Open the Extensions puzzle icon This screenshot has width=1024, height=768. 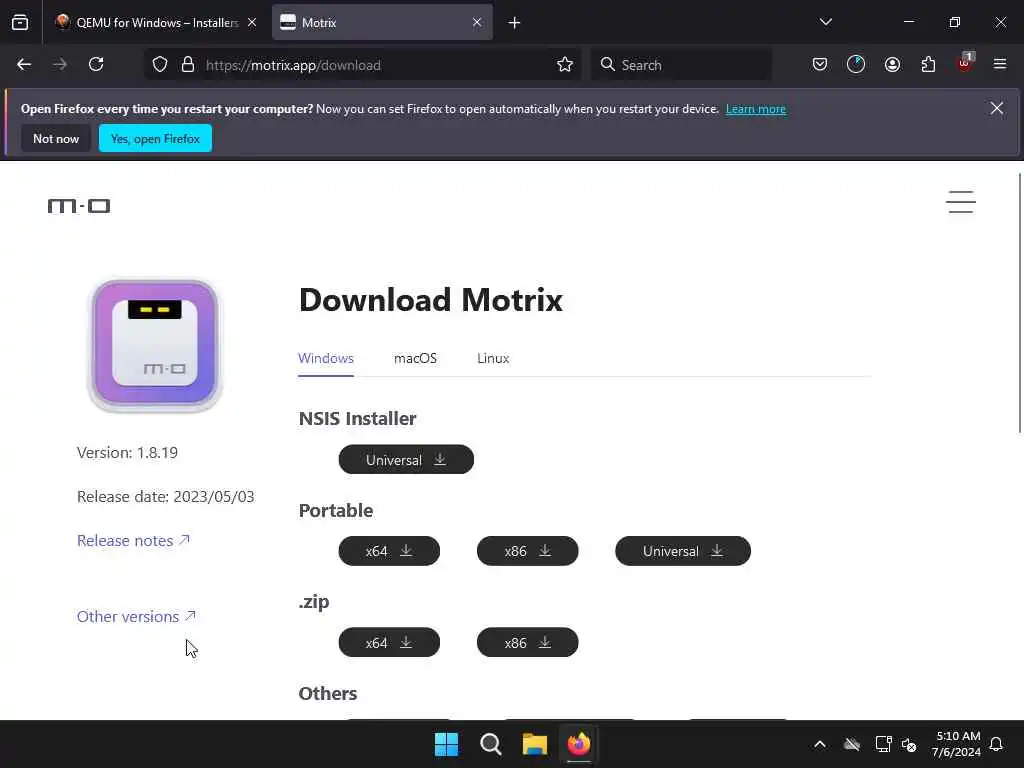coord(928,65)
